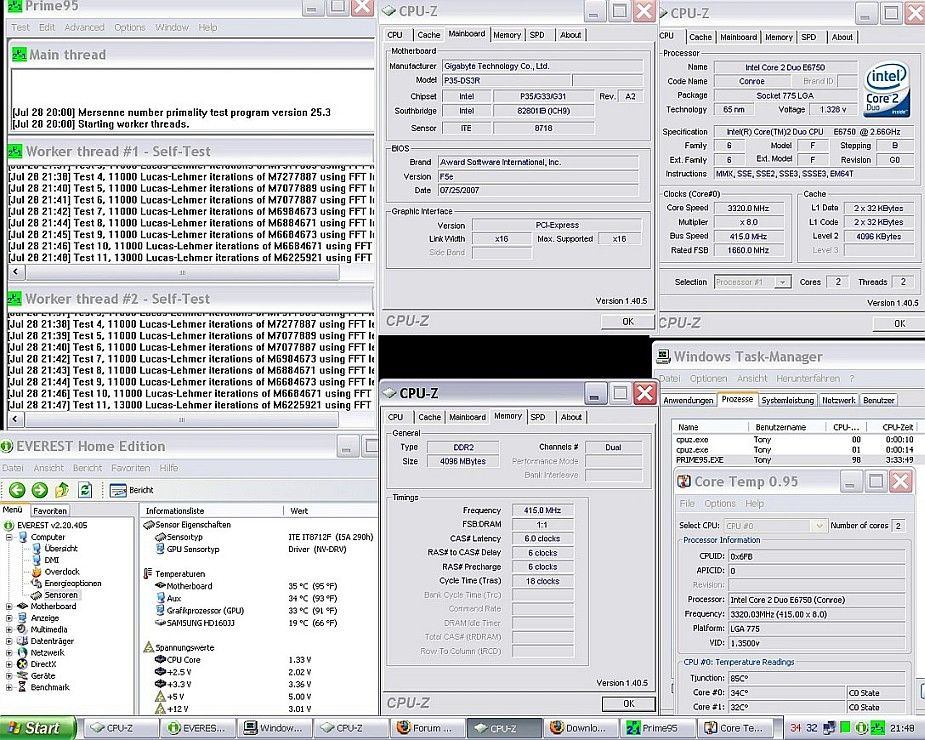Click Windows Task-Manager title bar icon
Image resolution: width=925 pixels, height=740 pixels.
[663, 356]
